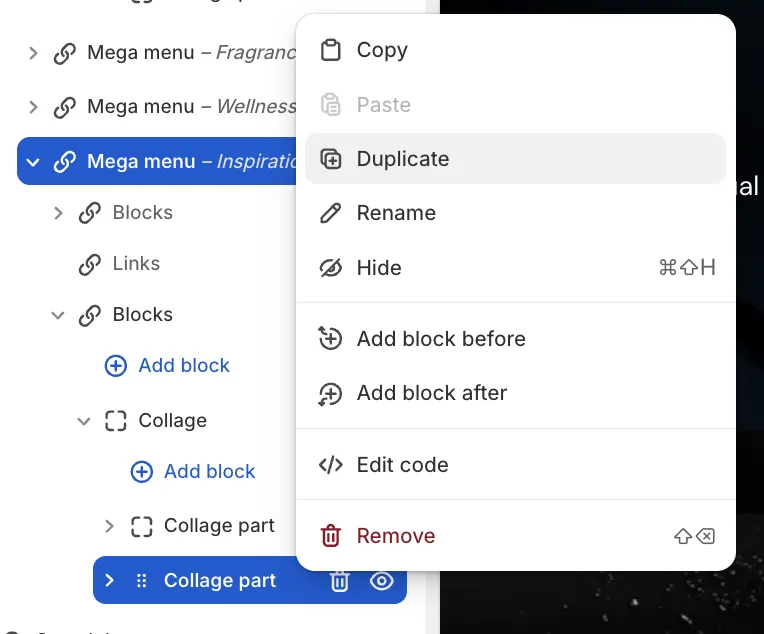Click the trash icon on selected Collage part
Screen dimensions: 764x634
click(x=340, y=581)
